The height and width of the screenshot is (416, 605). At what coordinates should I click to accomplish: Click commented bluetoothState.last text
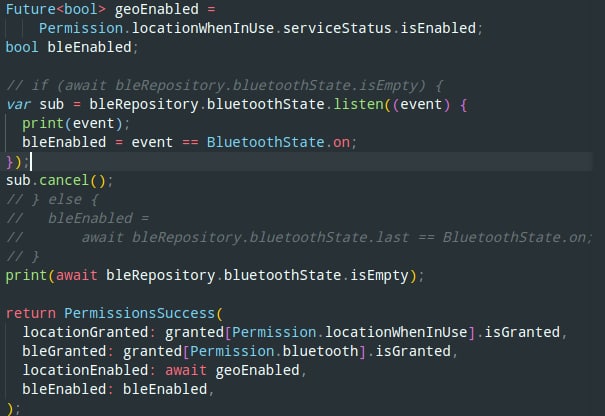(x=329, y=237)
